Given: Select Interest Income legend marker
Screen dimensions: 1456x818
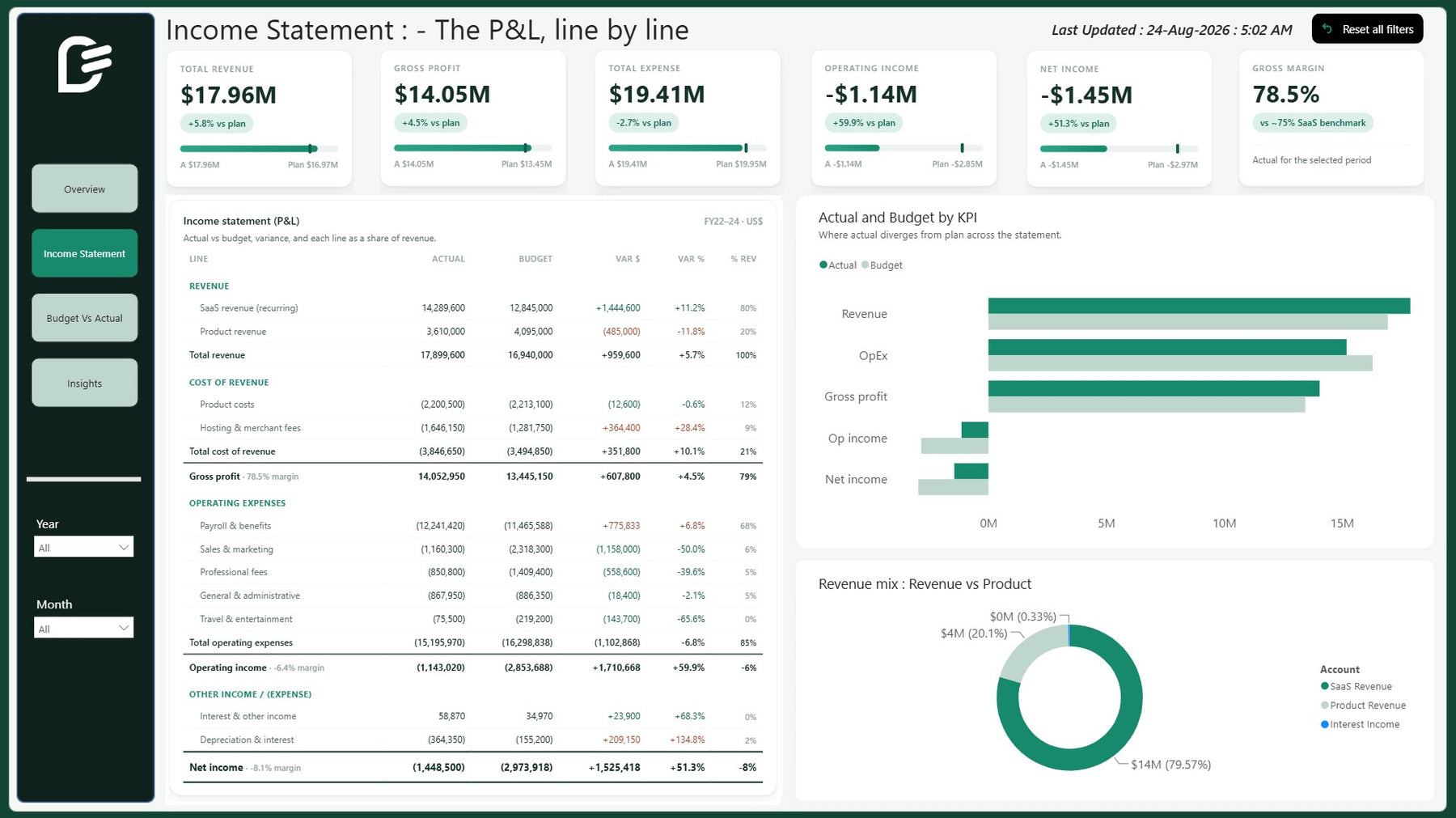Looking at the screenshot, I should tap(1324, 724).
